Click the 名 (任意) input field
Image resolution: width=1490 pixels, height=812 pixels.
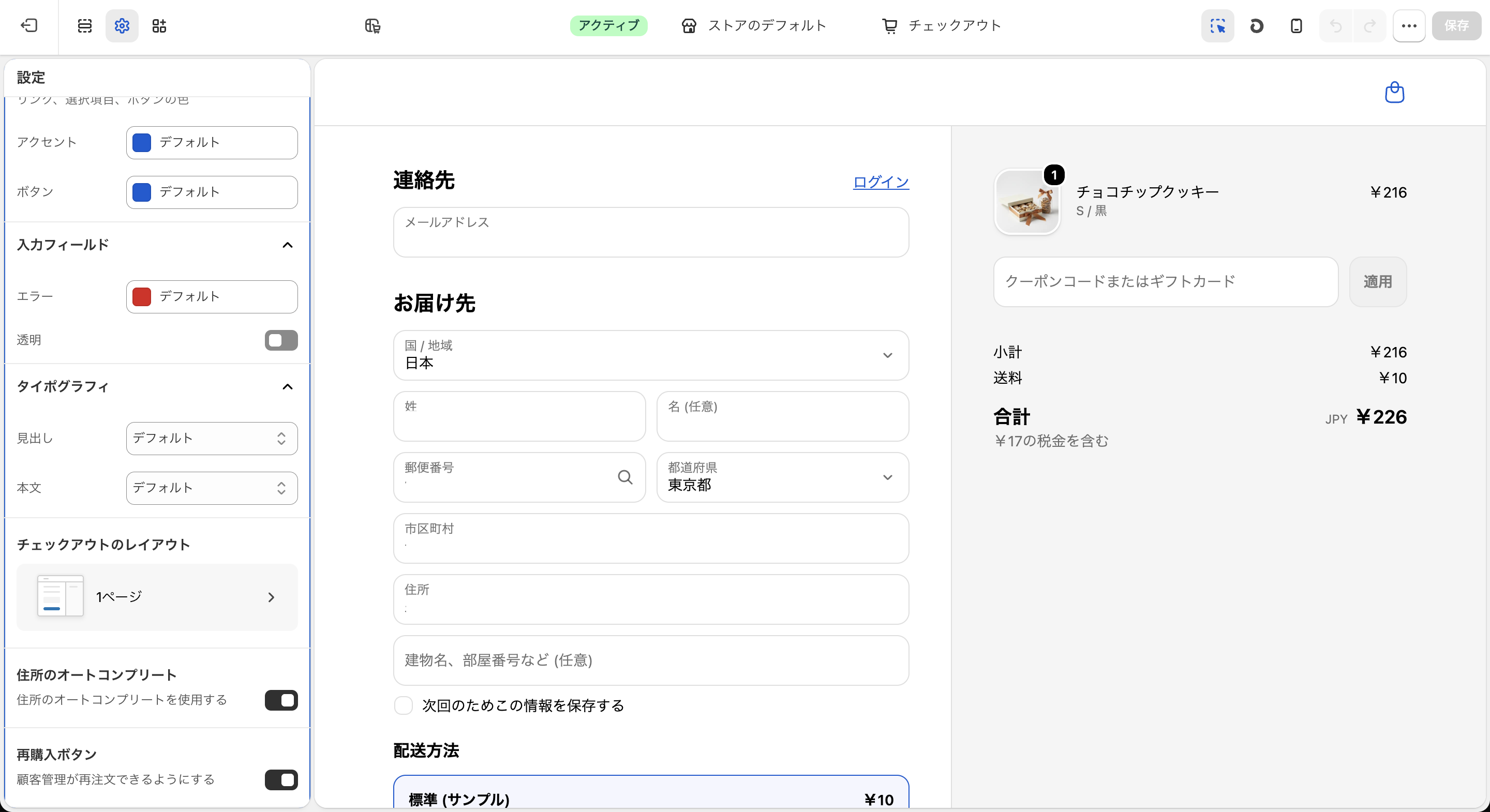783,416
